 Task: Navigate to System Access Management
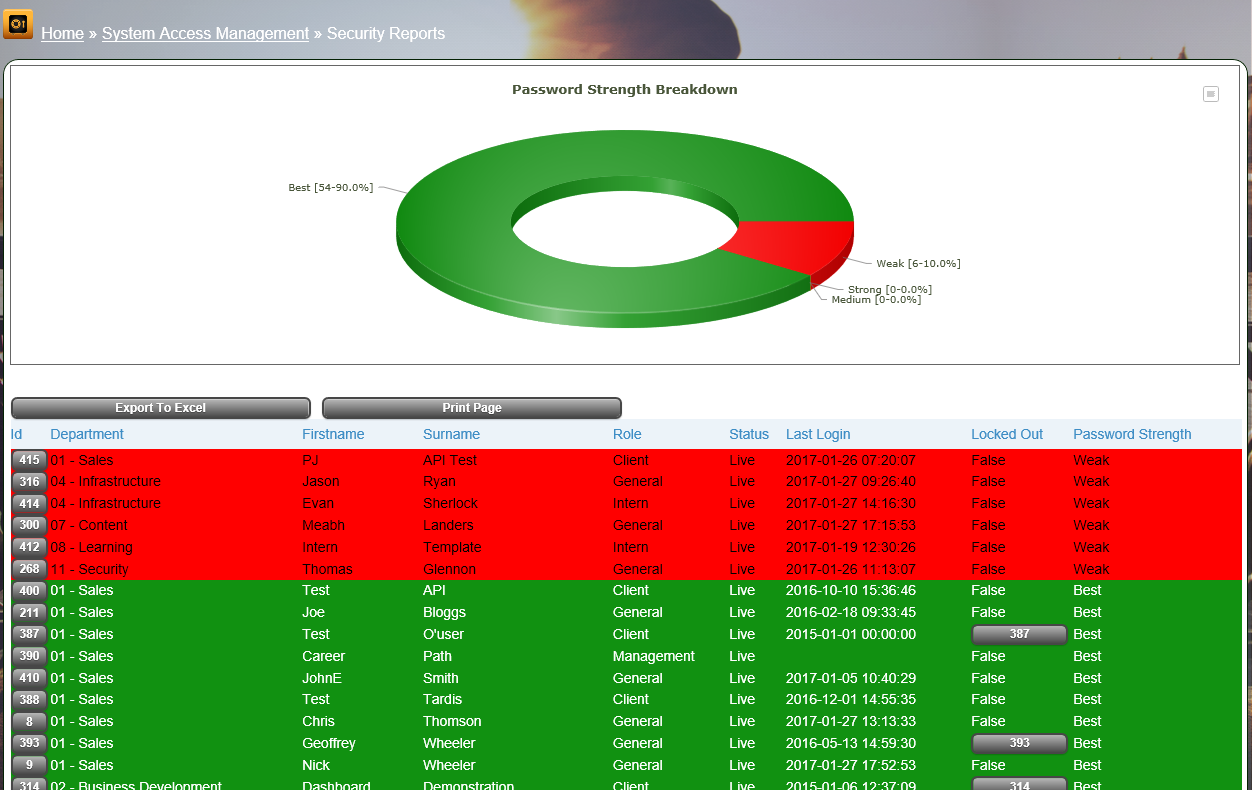coord(205,33)
